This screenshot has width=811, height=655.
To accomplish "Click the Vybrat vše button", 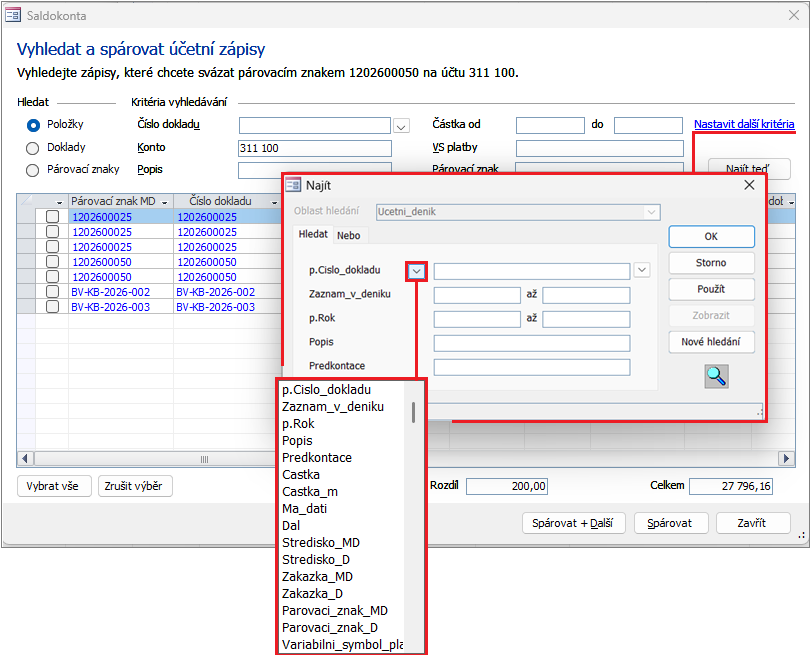I will [54, 486].
